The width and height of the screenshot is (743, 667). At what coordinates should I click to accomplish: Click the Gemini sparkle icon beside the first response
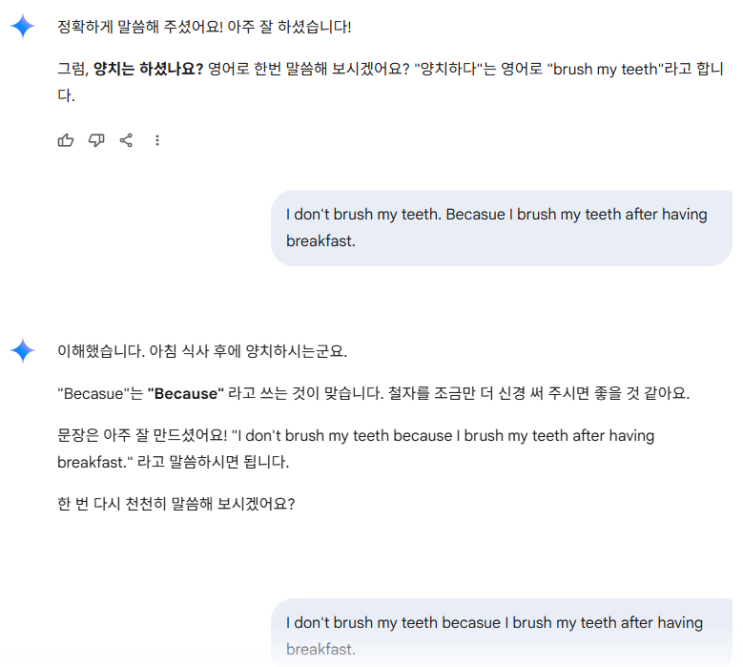pyautogui.click(x=23, y=27)
